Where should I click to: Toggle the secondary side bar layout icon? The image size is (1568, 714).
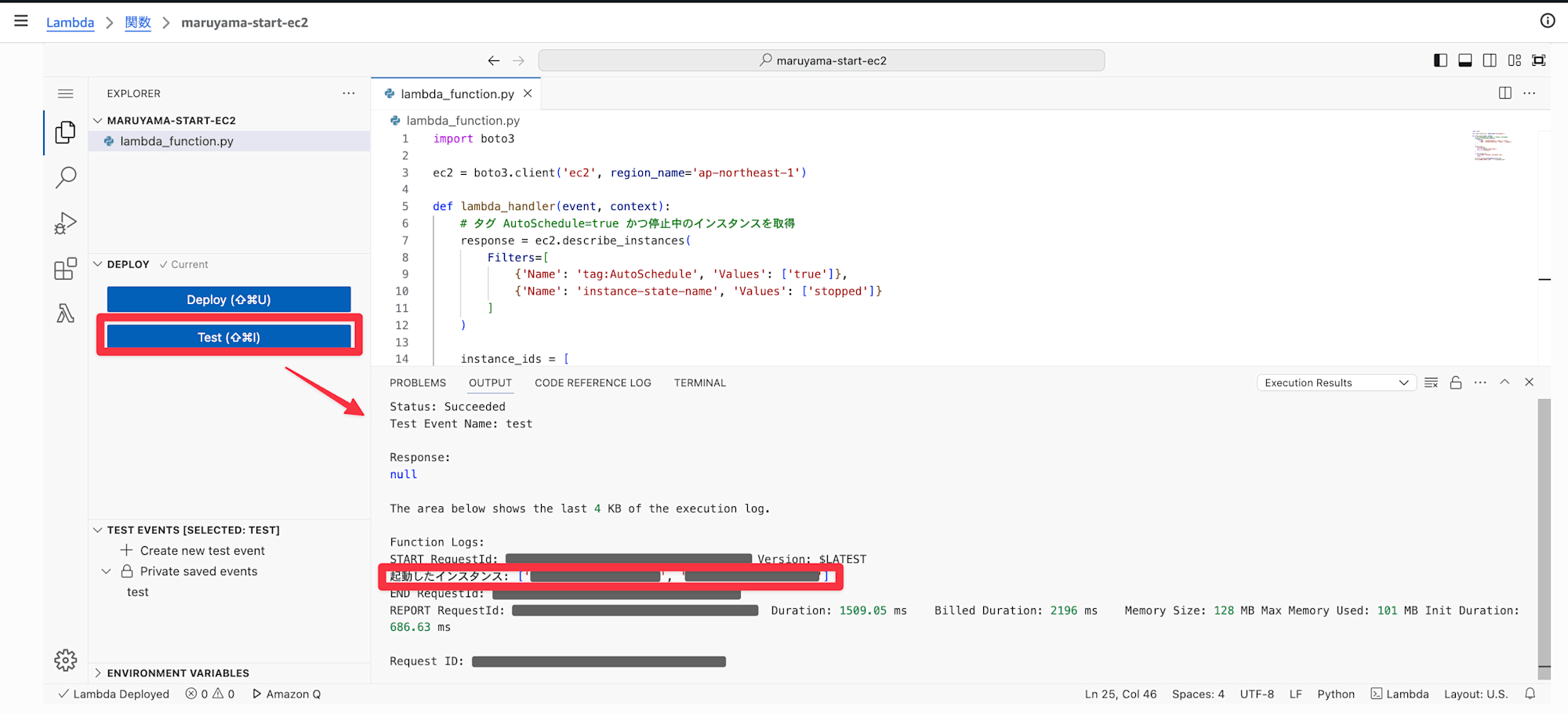[1490, 60]
